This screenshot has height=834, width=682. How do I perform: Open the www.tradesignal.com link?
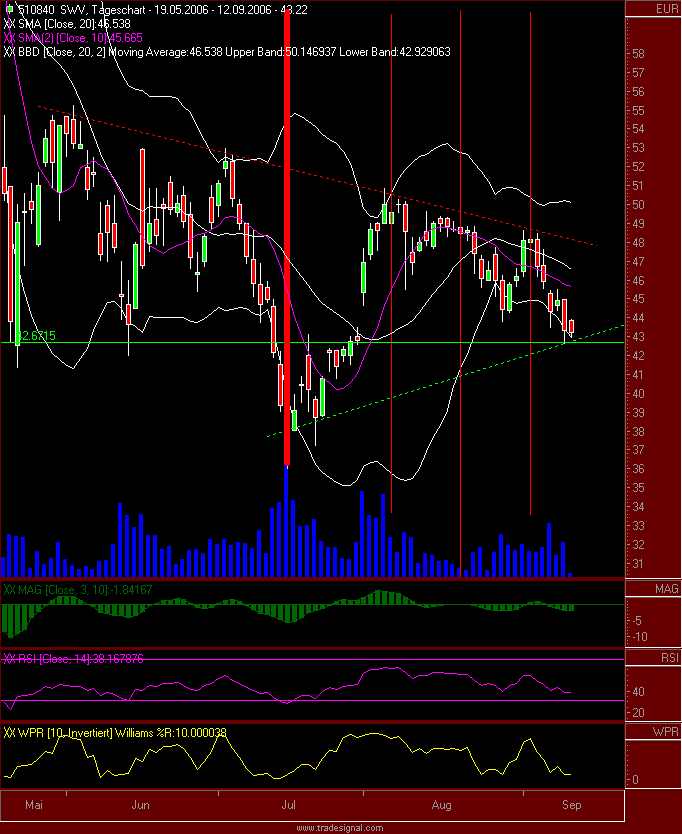click(340, 828)
